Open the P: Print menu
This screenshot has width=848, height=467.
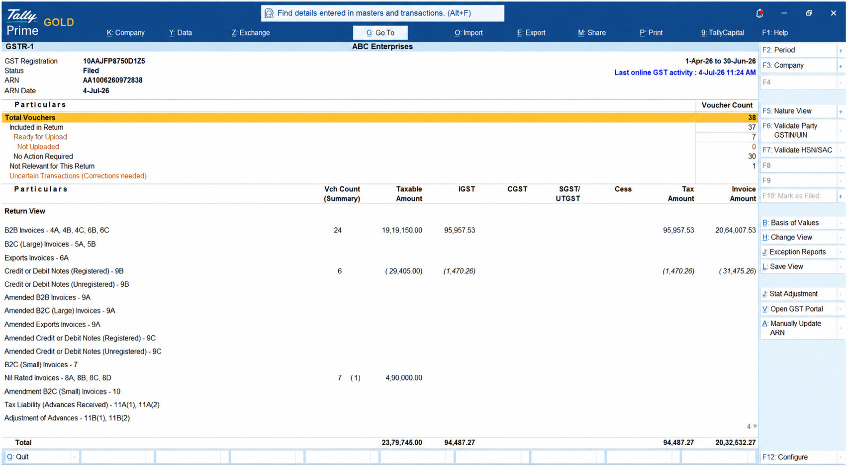(651, 32)
